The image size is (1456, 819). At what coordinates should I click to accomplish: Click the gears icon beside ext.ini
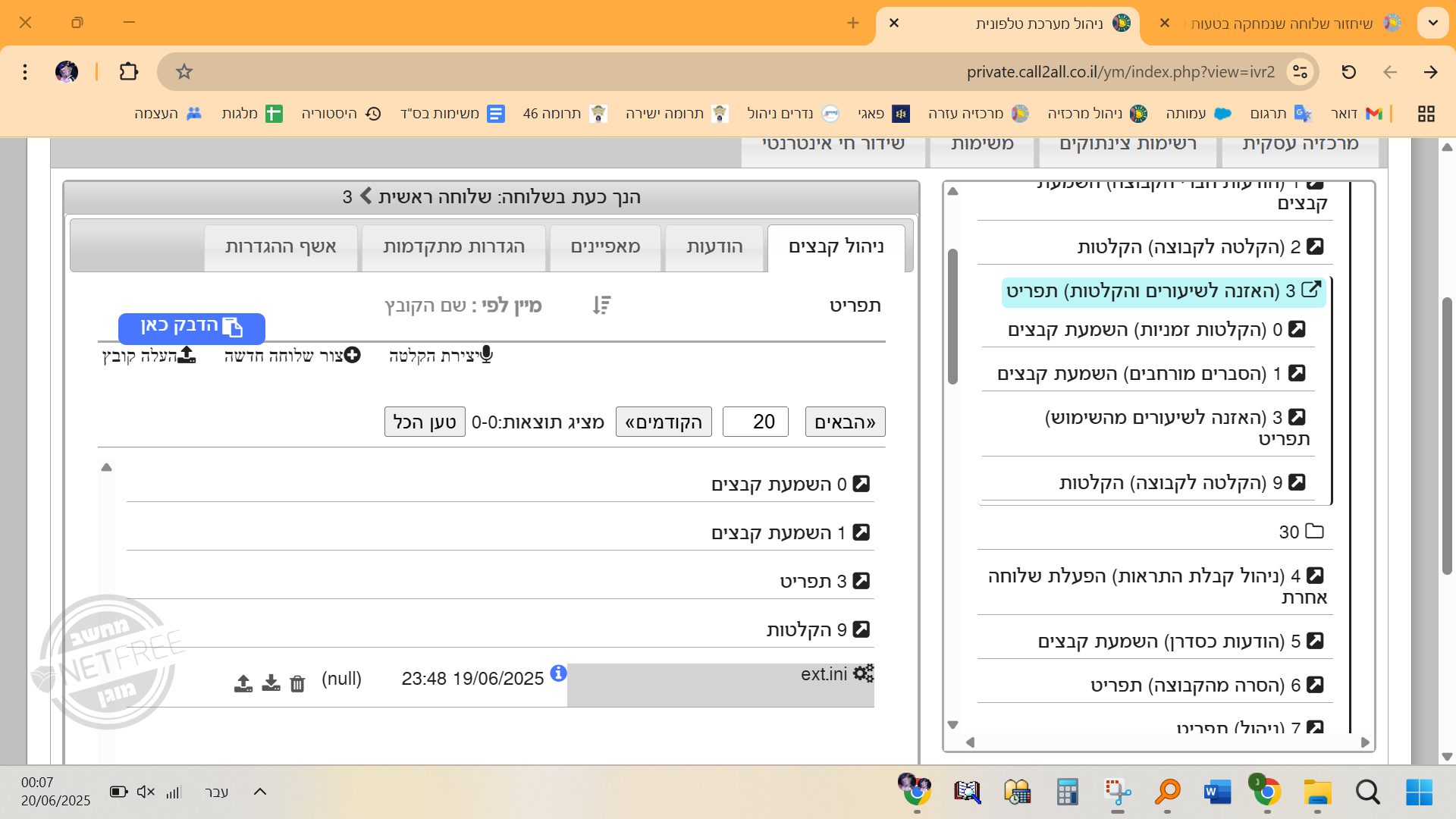click(863, 673)
